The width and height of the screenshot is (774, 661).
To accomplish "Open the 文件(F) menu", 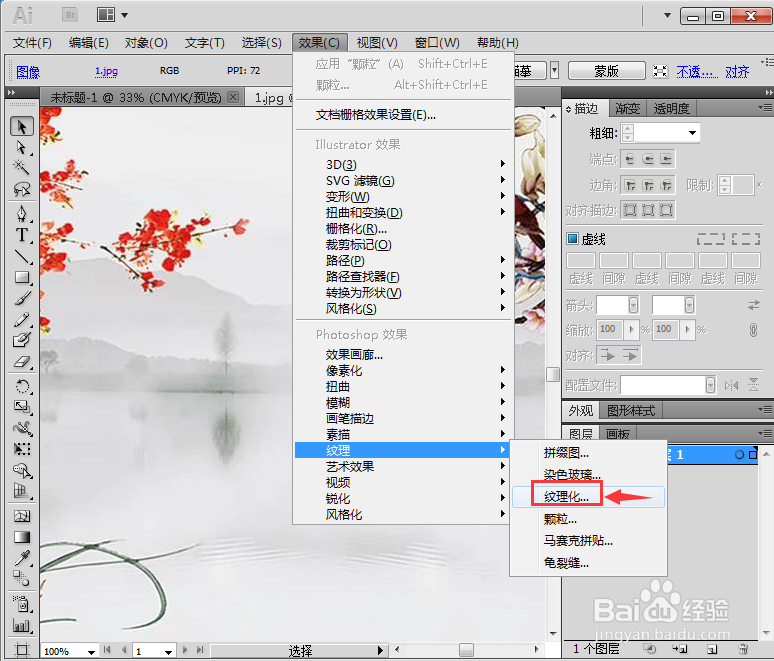I will pyautogui.click(x=32, y=43).
